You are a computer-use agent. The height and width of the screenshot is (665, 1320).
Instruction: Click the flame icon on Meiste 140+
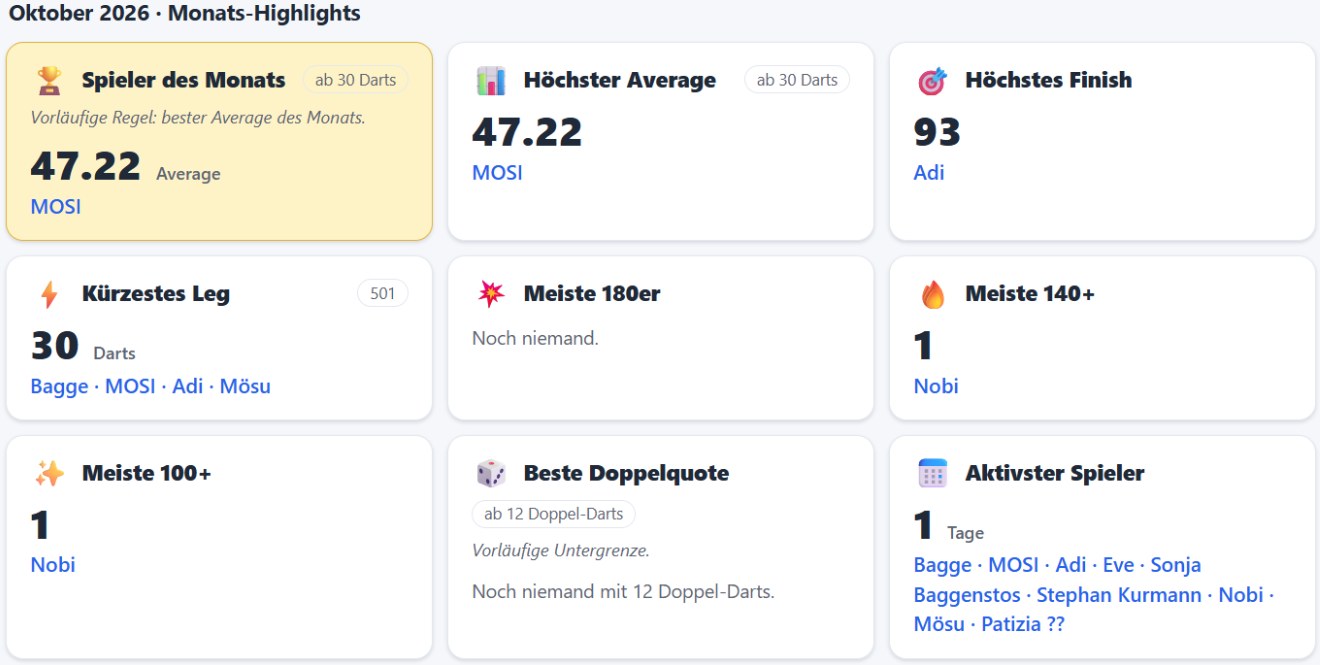(x=932, y=294)
